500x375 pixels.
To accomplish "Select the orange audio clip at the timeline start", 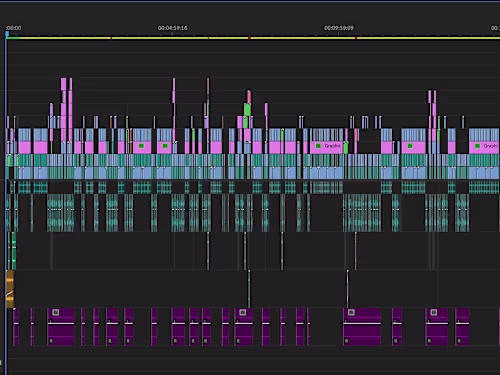I will point(10,289).
